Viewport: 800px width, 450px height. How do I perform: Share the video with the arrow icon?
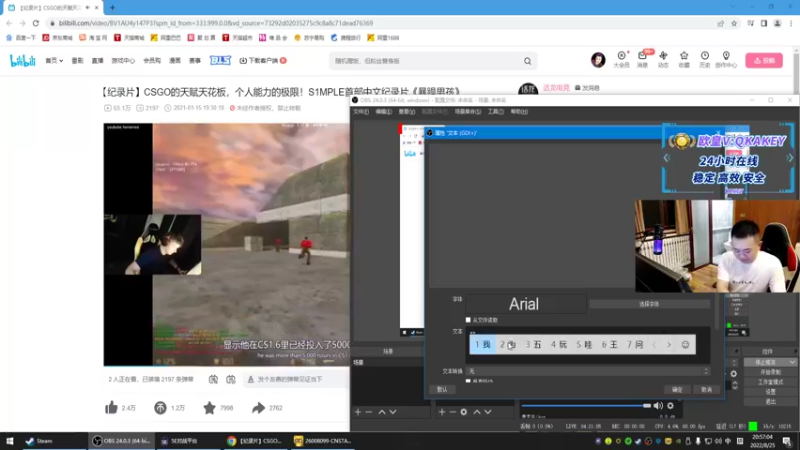[258, 408]
